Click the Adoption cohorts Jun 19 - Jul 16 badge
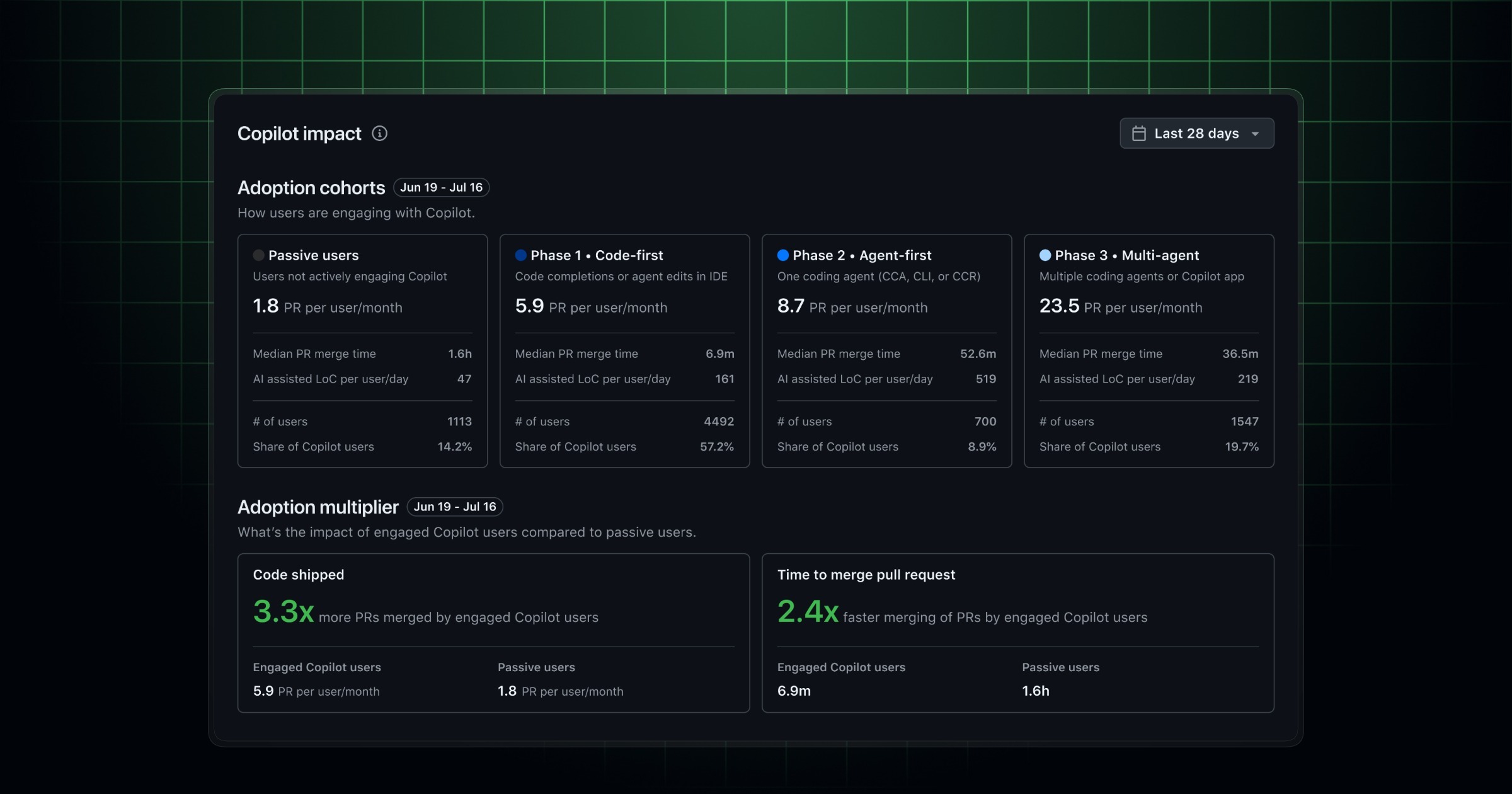This screenshot has width=1512, height=794. (441, 188)
